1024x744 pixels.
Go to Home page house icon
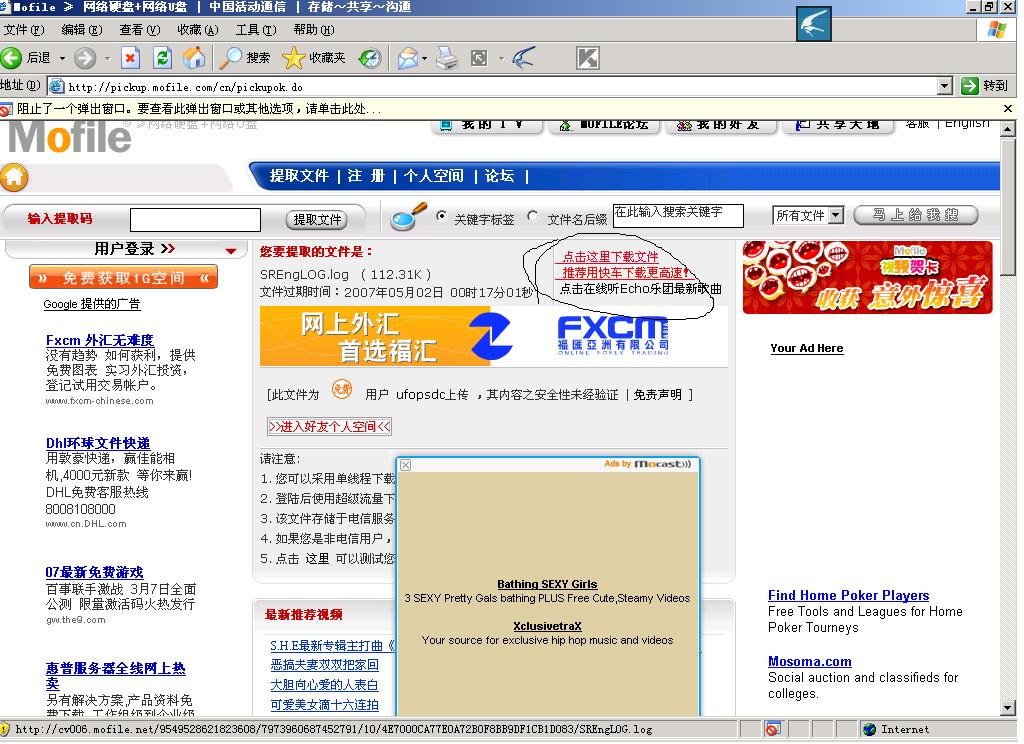tap(193, 58)
